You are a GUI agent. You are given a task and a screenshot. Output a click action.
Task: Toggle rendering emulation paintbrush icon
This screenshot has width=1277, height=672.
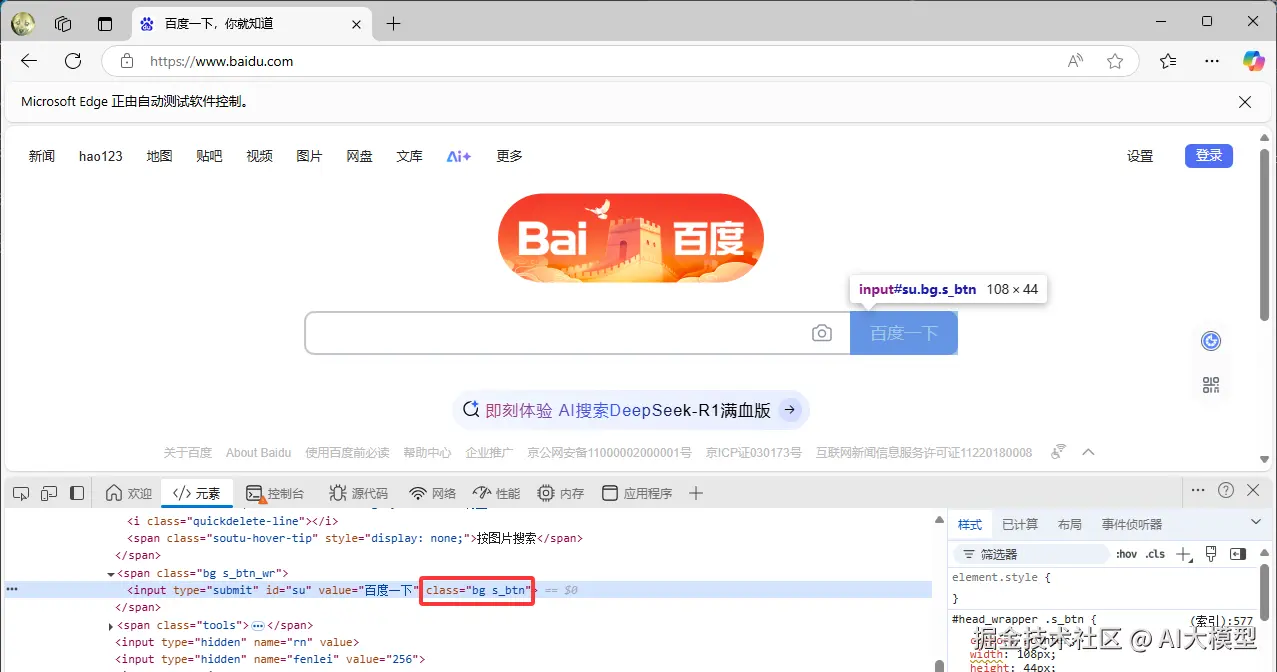point(1211,554)
